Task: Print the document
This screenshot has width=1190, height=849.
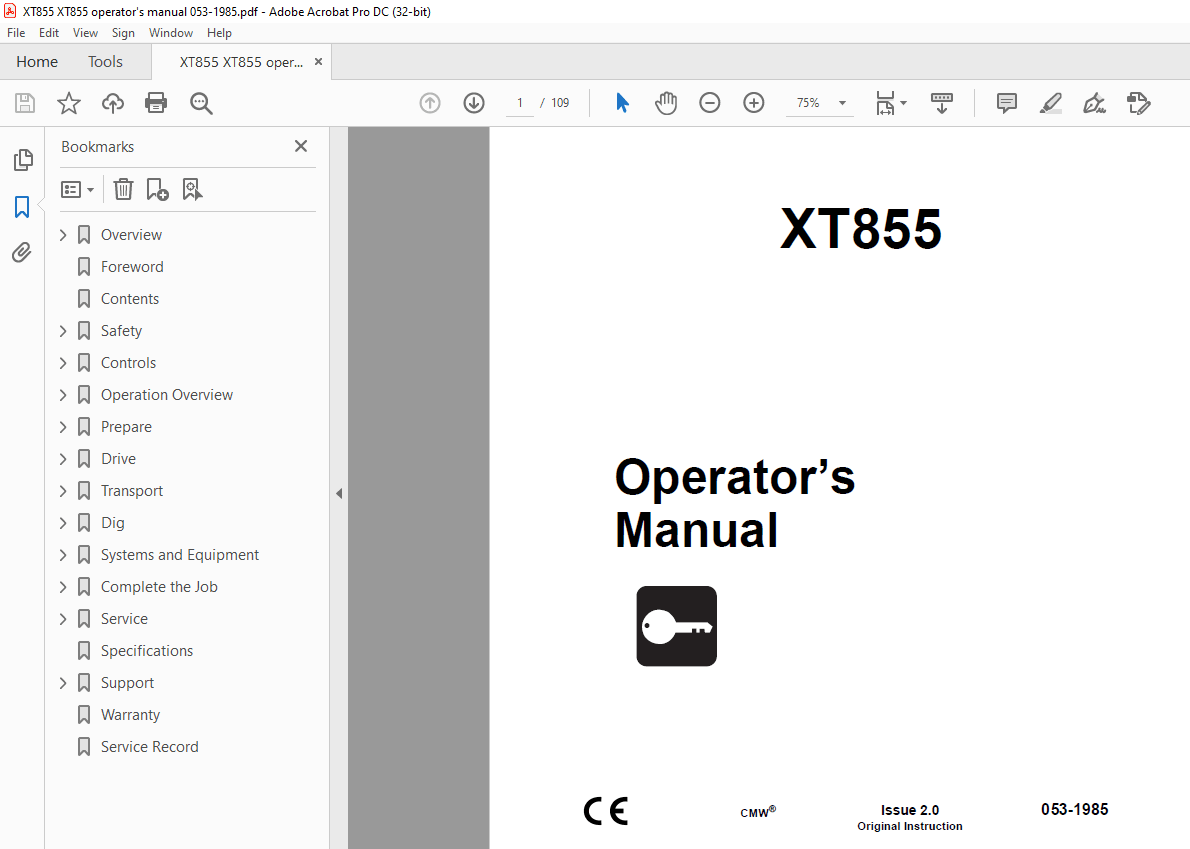Action: coord(156,103)
